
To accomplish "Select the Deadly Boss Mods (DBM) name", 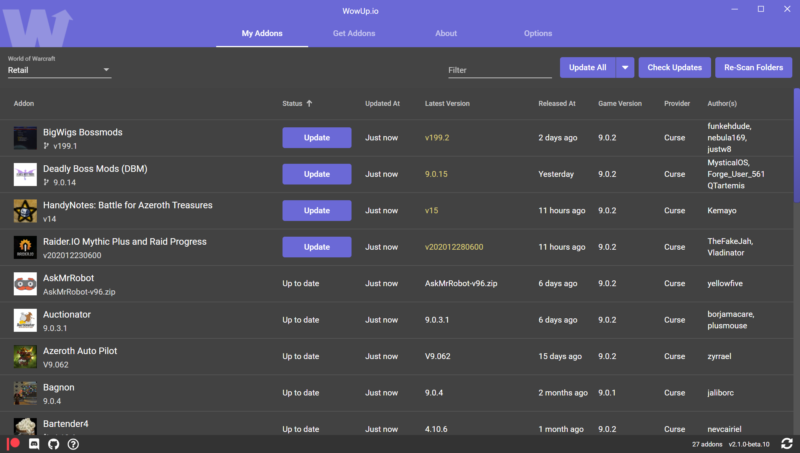I will click(95, 169).
